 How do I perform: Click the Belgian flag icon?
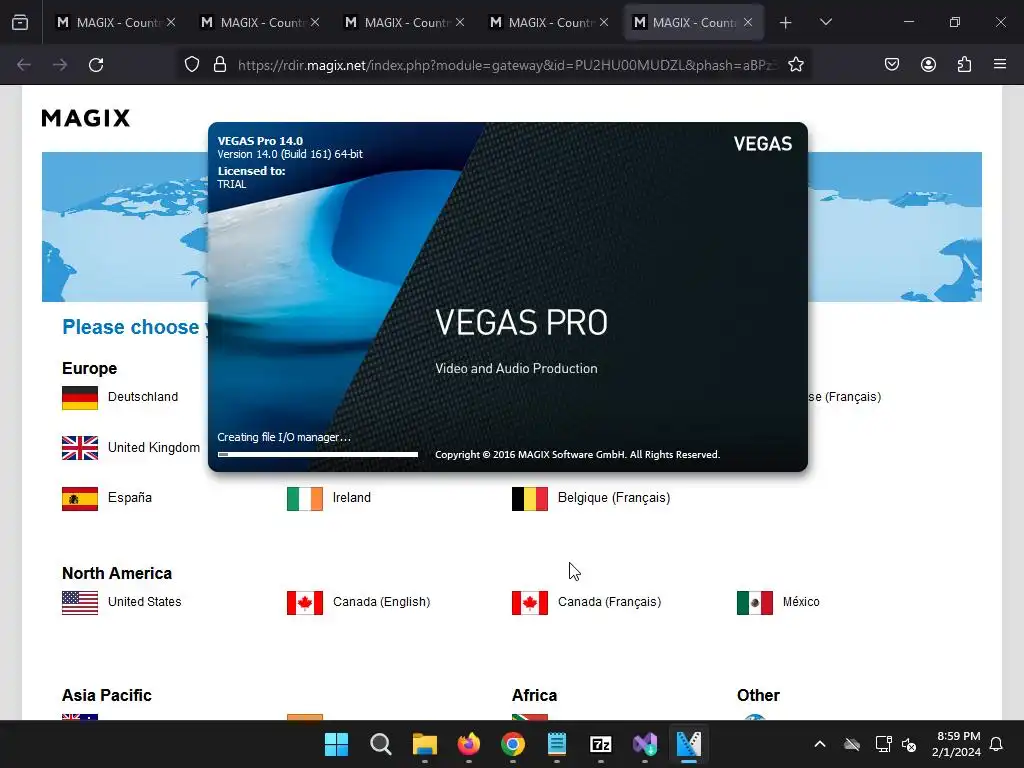(530, 499)
